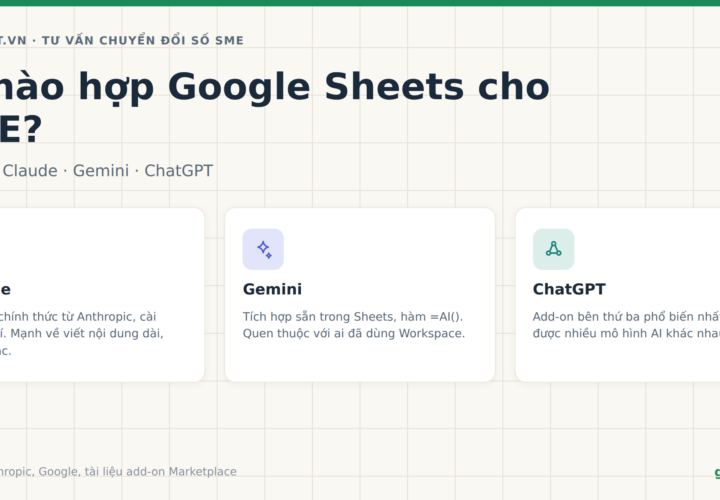Image resolution: width=720 pixels, height=500 pixels.
Task: Click the text 'chính thức từ Anthropic, cài'
Action: [x=78, y=317]
